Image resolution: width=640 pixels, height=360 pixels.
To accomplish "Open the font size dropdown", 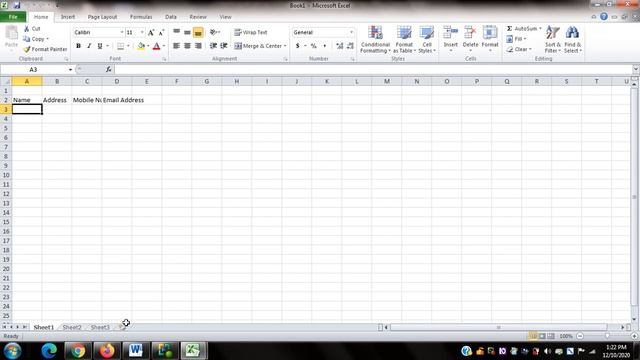I will point(142,32).
